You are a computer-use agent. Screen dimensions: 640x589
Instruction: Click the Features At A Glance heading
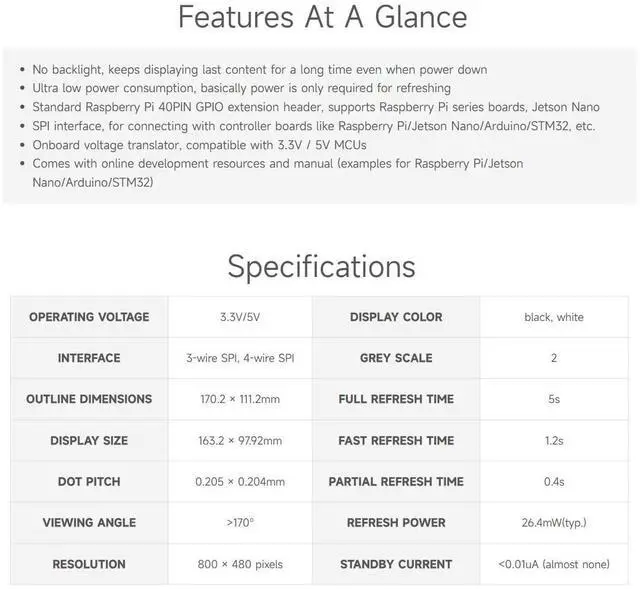coord(322,18)
